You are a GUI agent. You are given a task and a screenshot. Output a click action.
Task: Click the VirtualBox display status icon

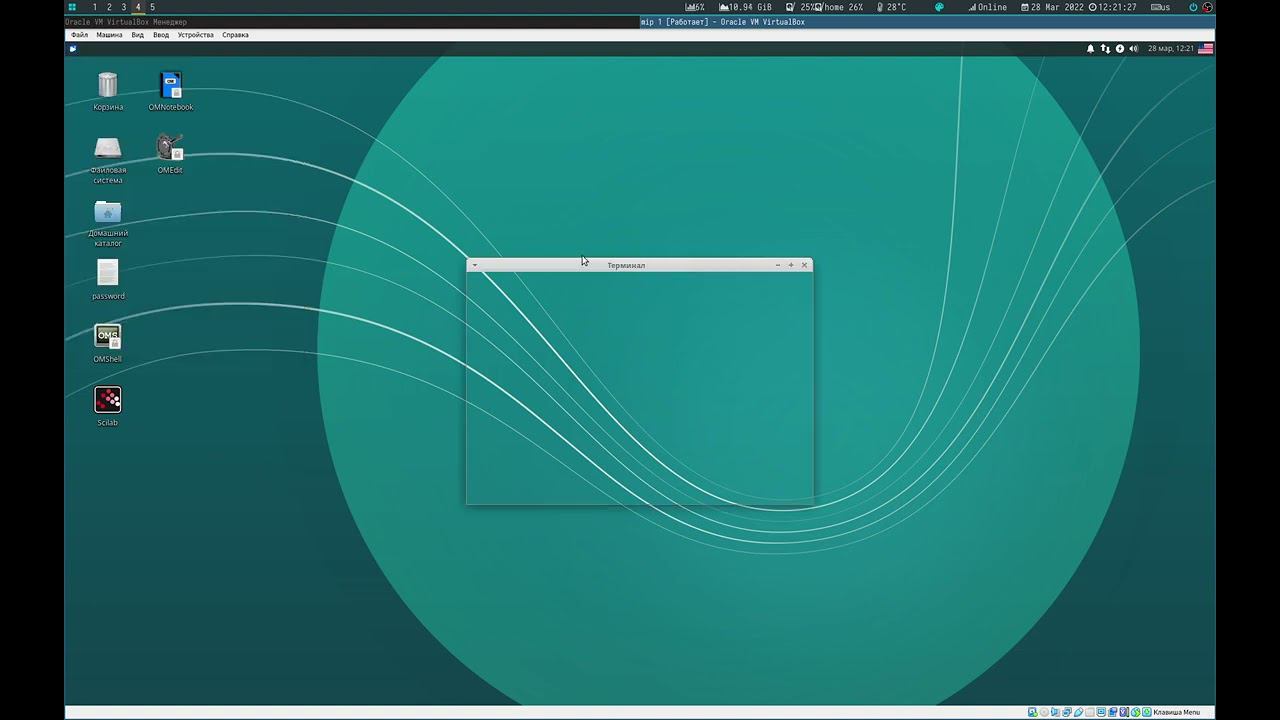point(1101,712)
